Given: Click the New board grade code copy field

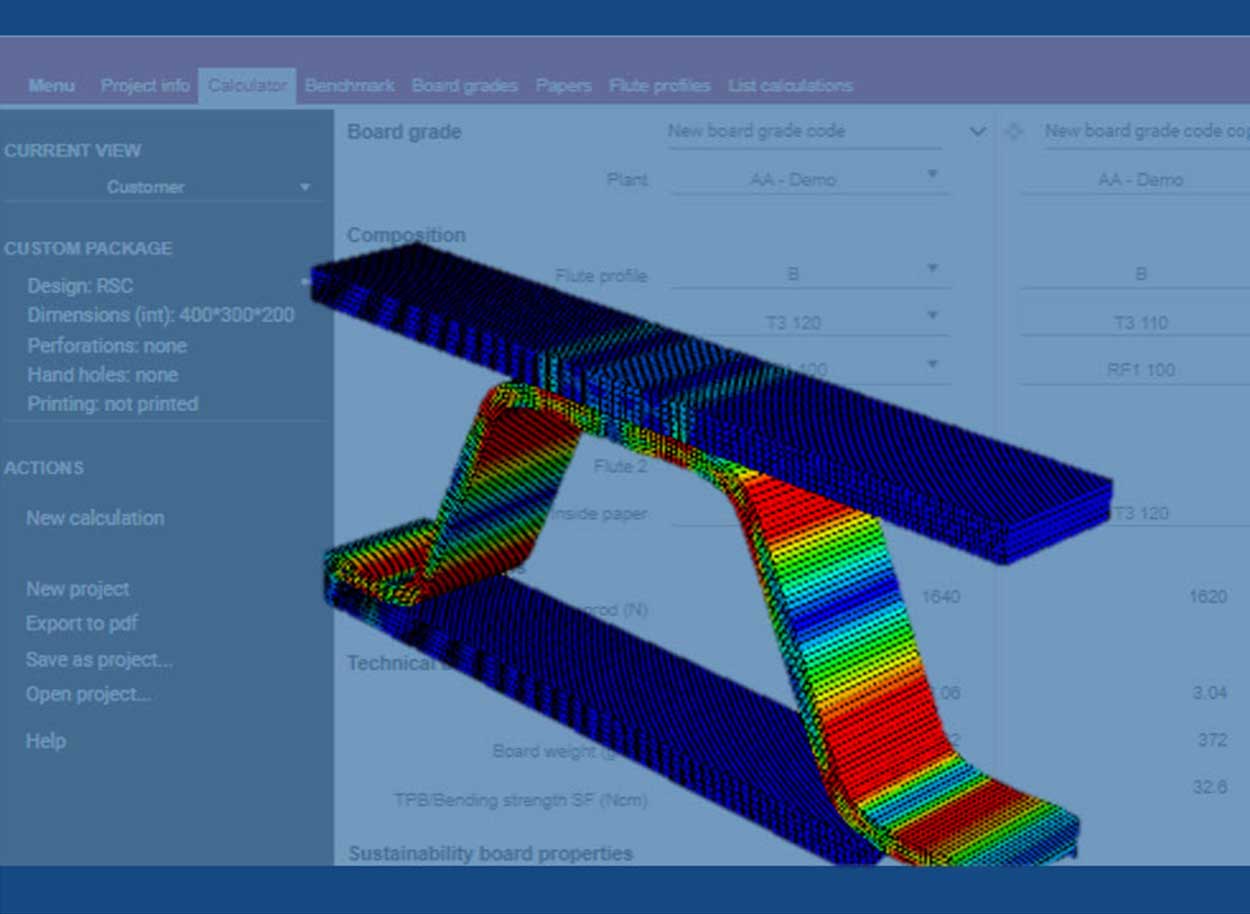Looking at the screenshot, I should (1146, 131).
